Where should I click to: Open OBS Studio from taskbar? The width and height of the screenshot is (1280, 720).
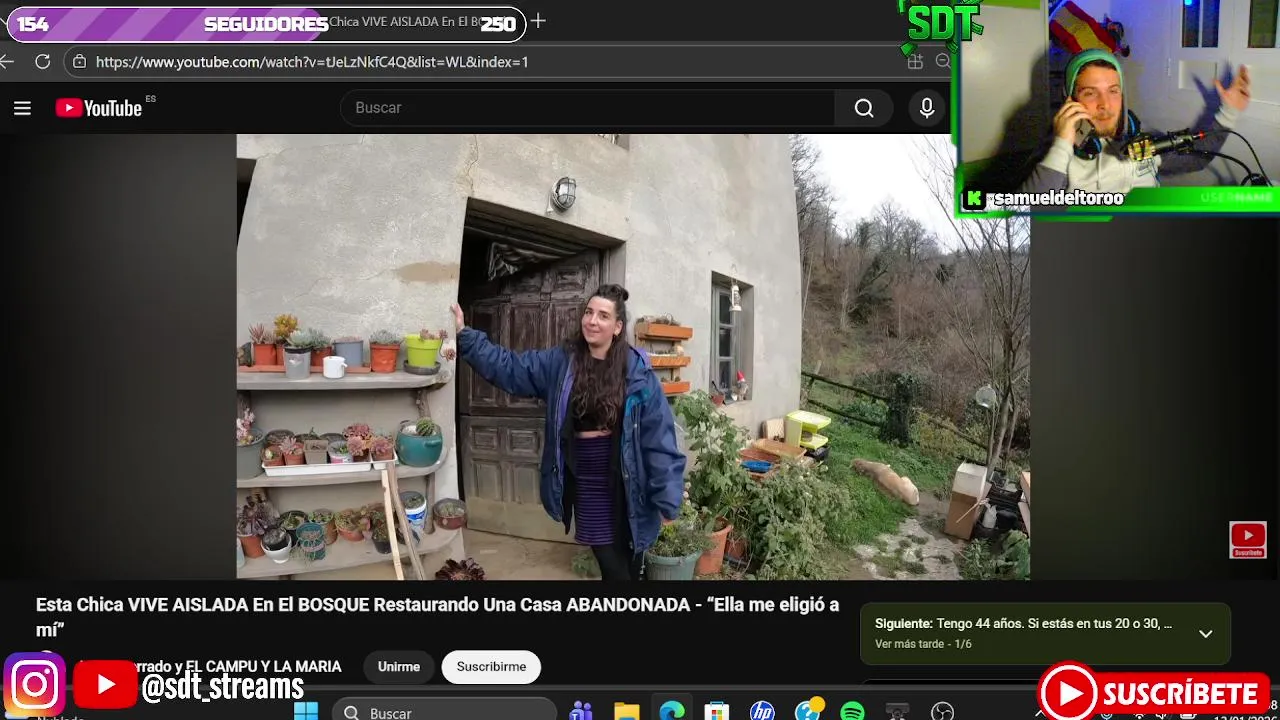click(x=942, y=712)
